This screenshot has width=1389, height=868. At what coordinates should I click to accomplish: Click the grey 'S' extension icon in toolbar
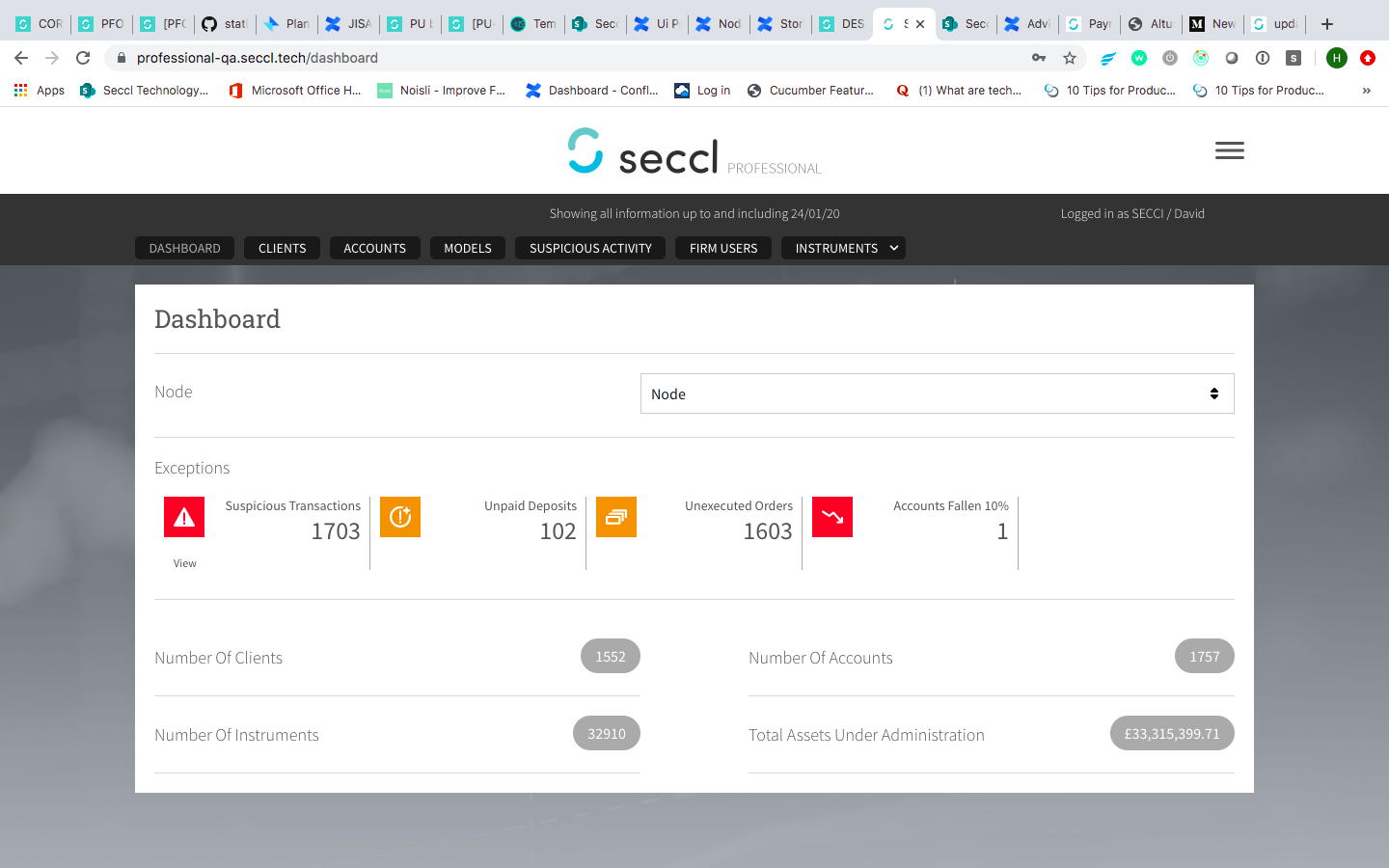point(1294,58)
